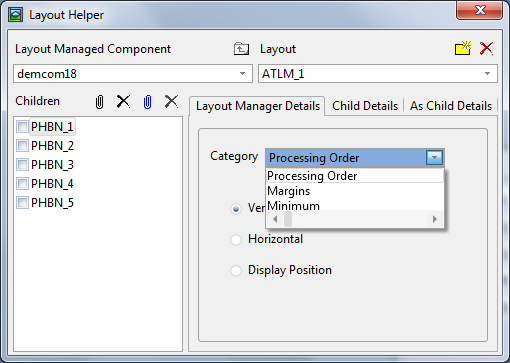Open the As Child Details tab
The image size is (510, 363).
451,106
